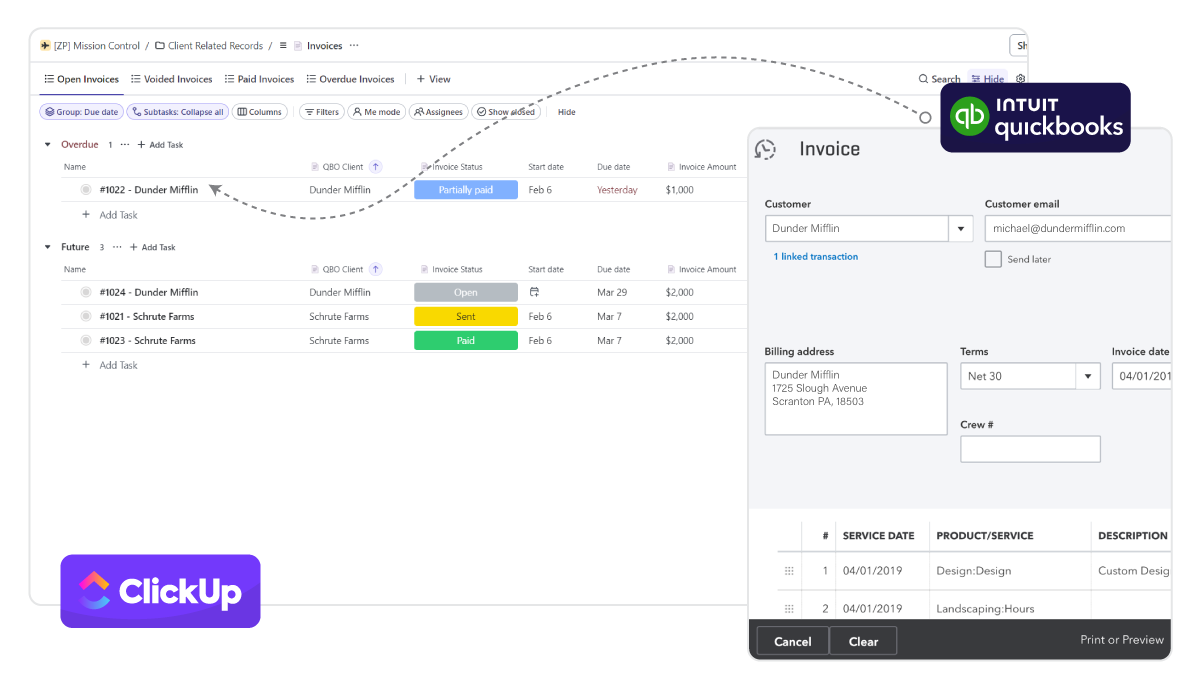Collapse the Overdue group
Image resolution: width=1200 pixels, height=700 pixels.
point(46,143)
